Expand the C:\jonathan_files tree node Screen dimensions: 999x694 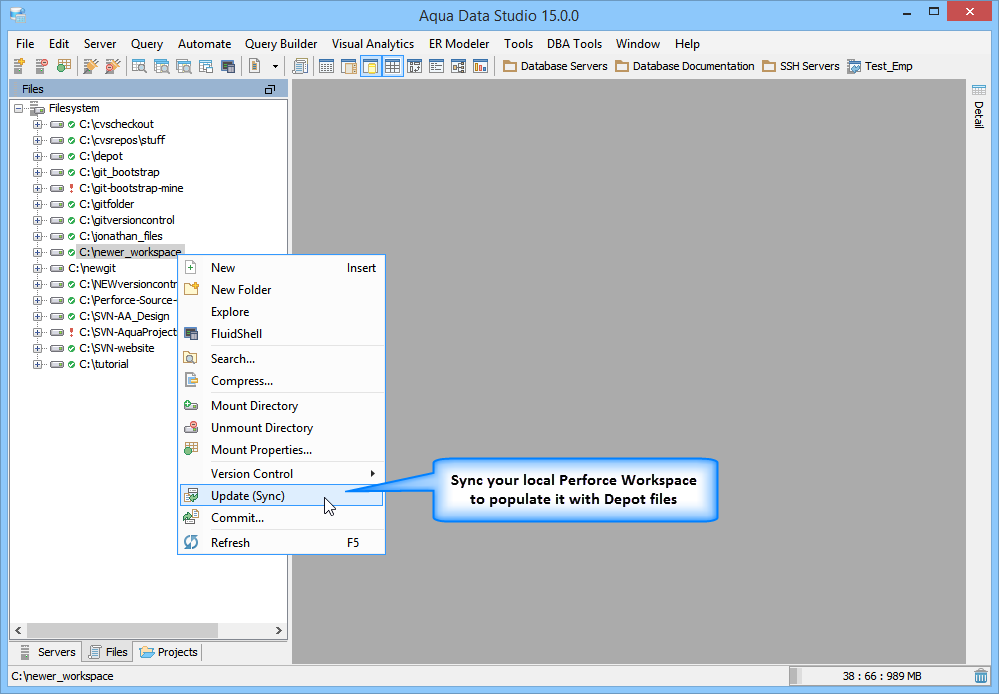pyautogui.click(x=38, y=236)
